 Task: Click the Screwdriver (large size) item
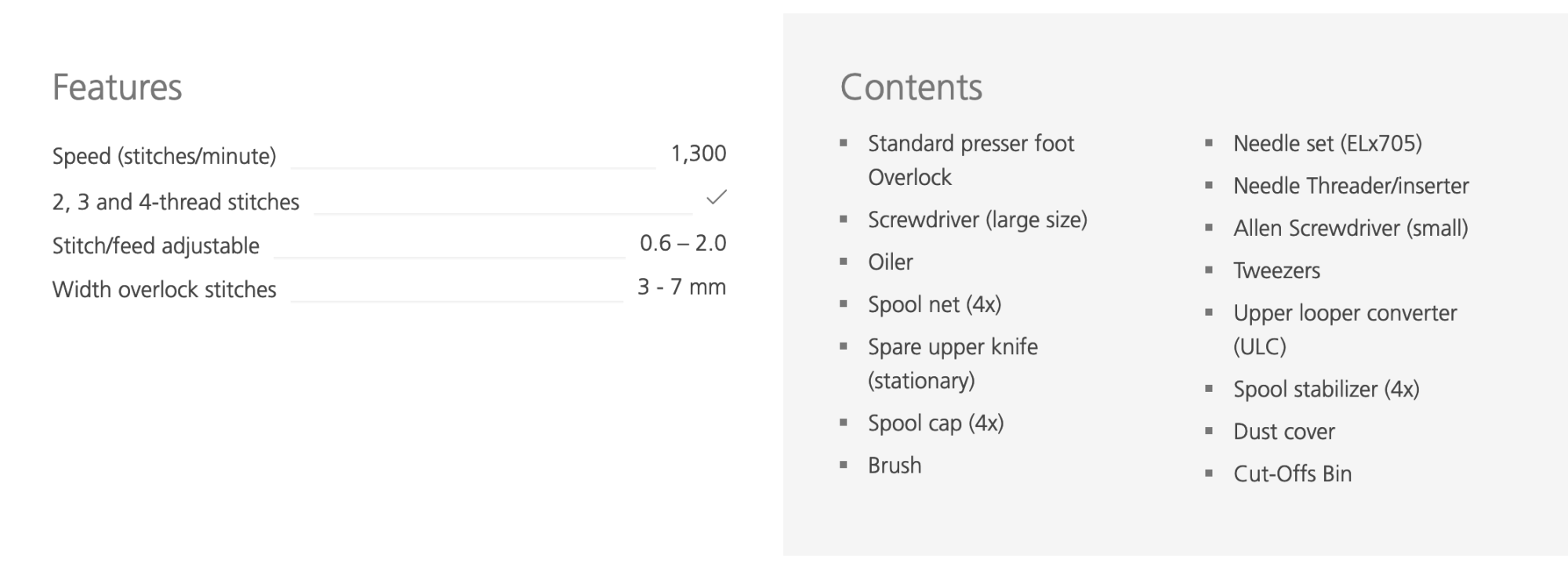pos(977,219)
